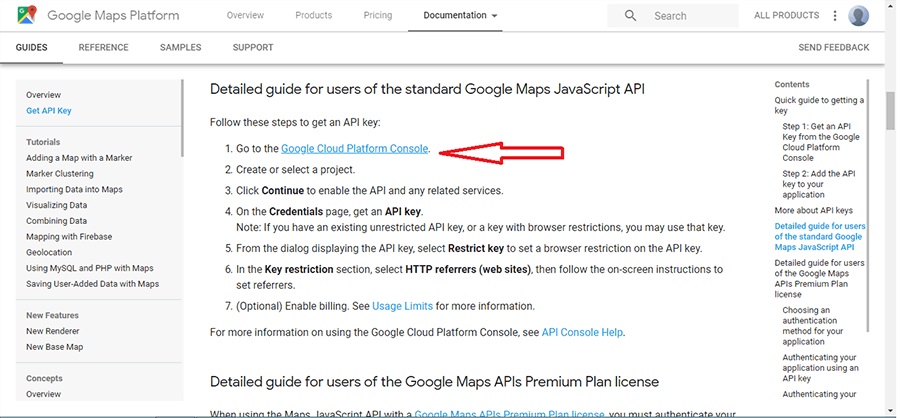This screenshot has height=418, width=900.
Task: Open the user account avatar
Action: click(858, 16)
